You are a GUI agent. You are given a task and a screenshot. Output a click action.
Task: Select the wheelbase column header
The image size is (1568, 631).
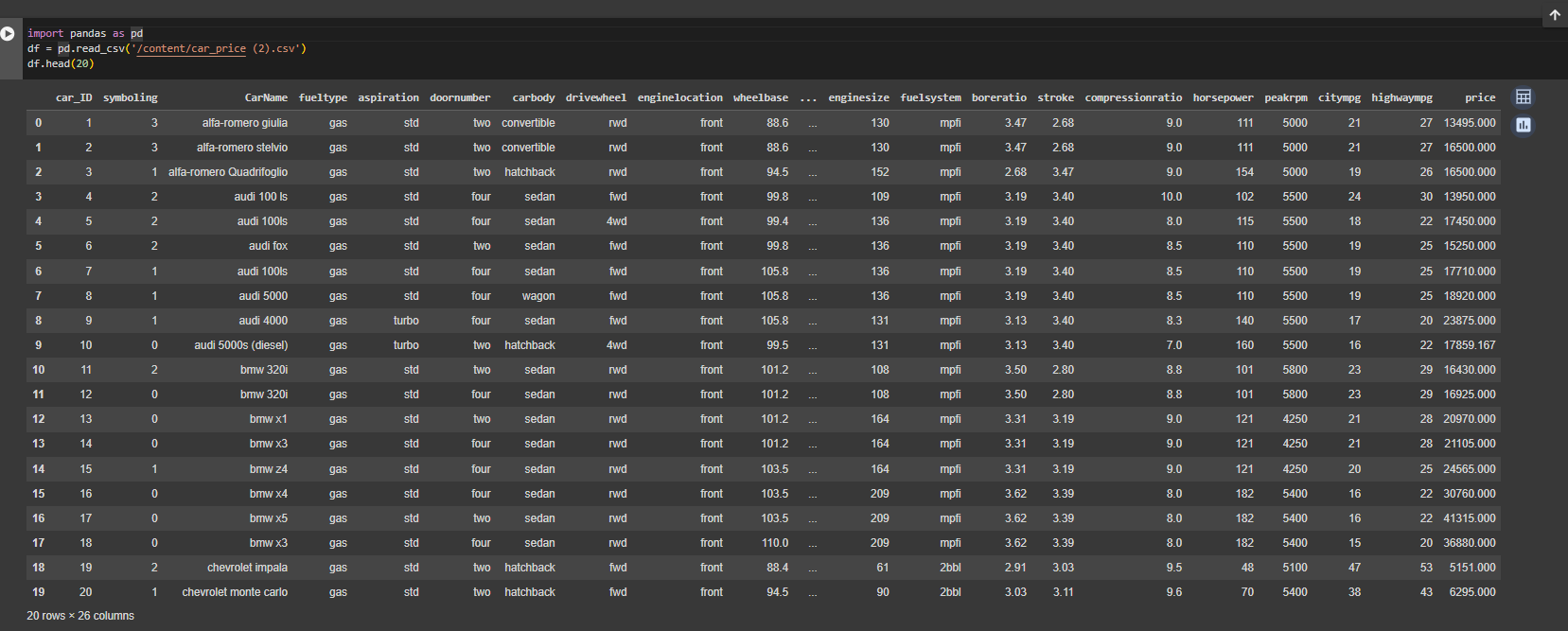tap(761, 97)
